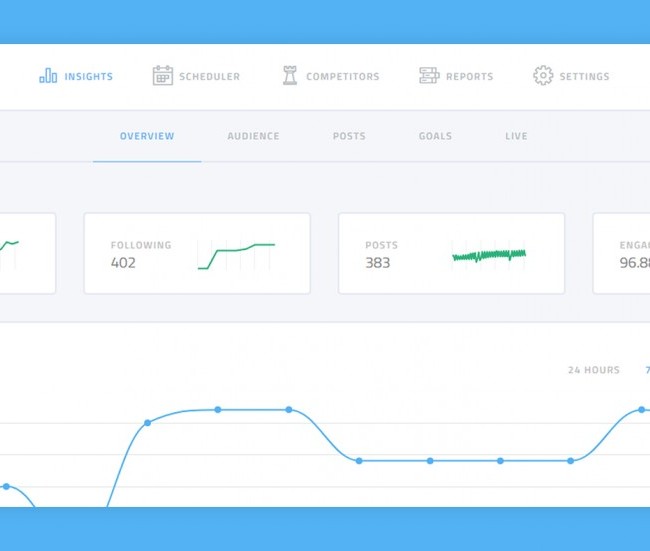Screen dimensions: 650x551
Task: Click the lowest data point at left edge
Action: point(6,487)
